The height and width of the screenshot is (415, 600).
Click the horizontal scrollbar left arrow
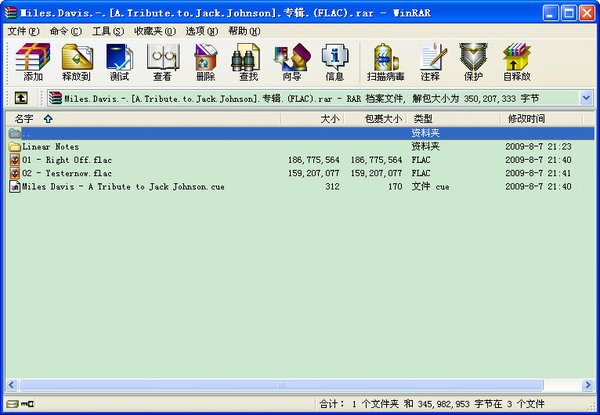pyautogui.click(x=11, y=385)
